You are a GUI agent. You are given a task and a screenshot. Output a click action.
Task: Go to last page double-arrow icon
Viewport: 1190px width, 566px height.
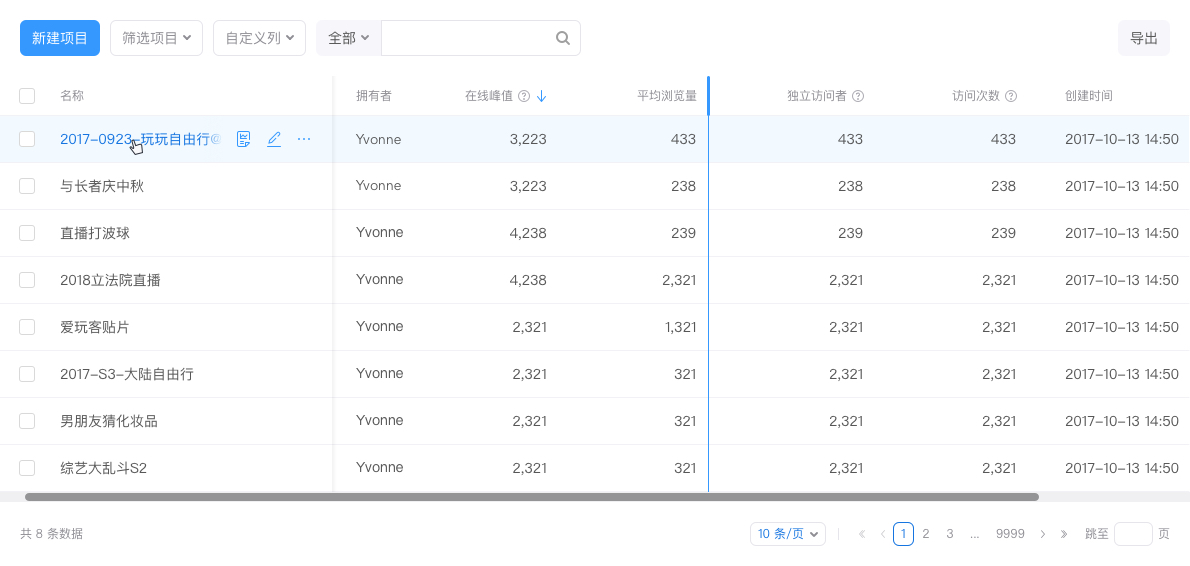click(x=1064, y=534)
